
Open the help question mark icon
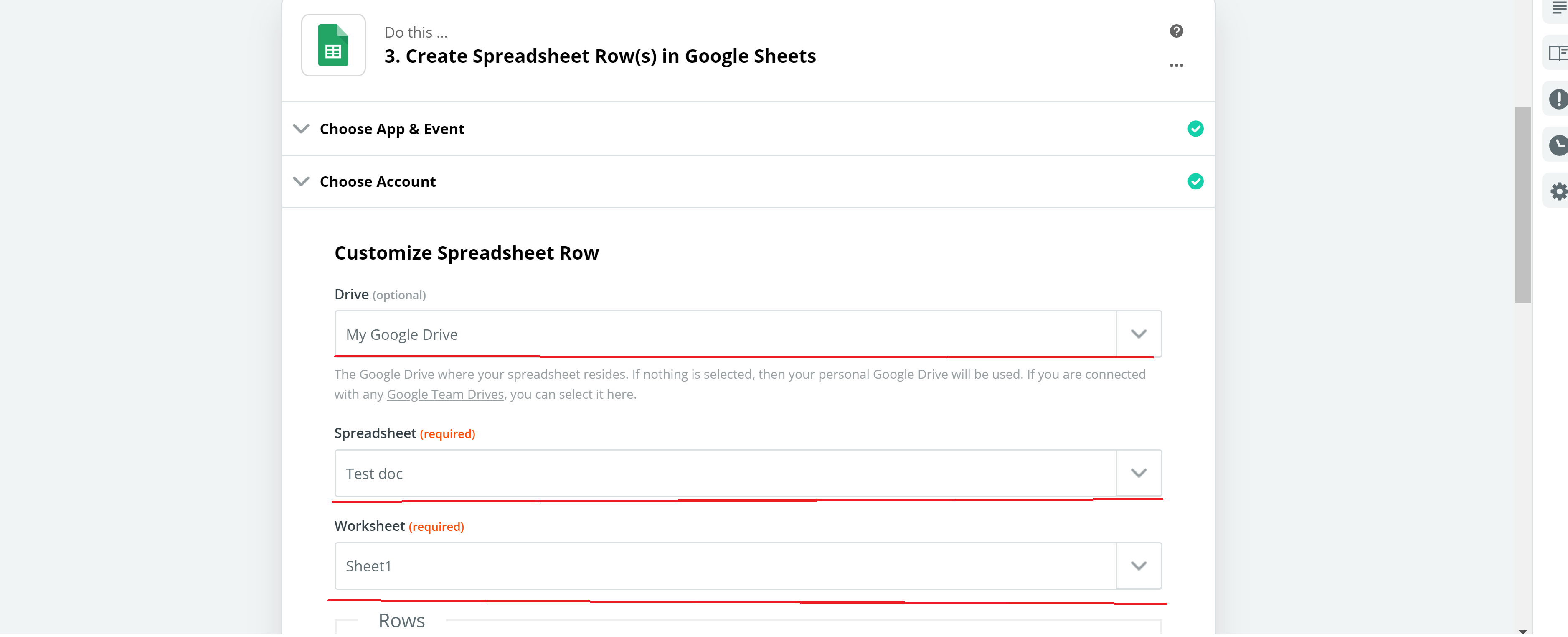coord(1176,31)
